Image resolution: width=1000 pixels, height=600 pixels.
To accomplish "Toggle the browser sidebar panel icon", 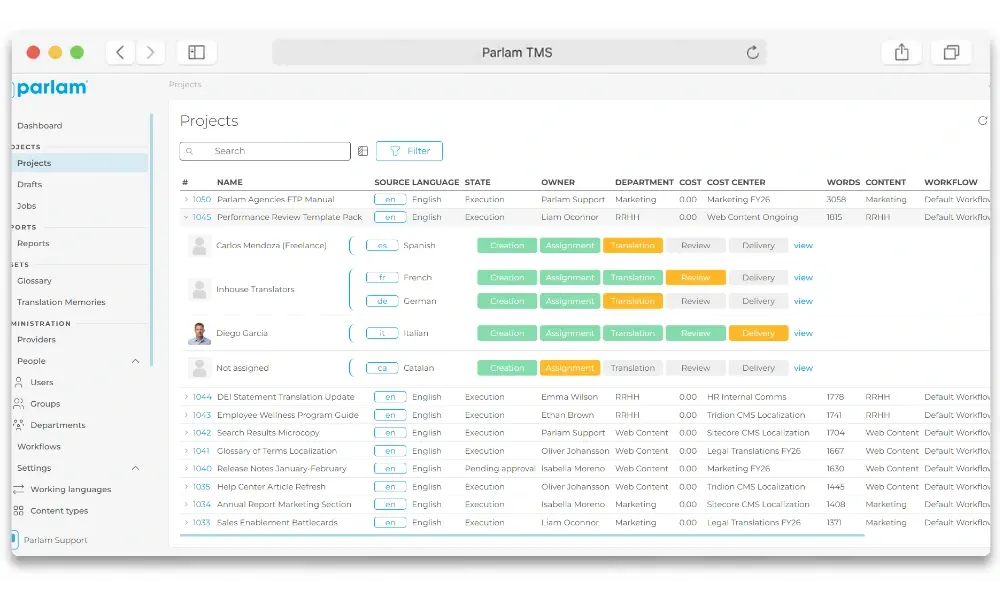I will [x=196, y=52].
